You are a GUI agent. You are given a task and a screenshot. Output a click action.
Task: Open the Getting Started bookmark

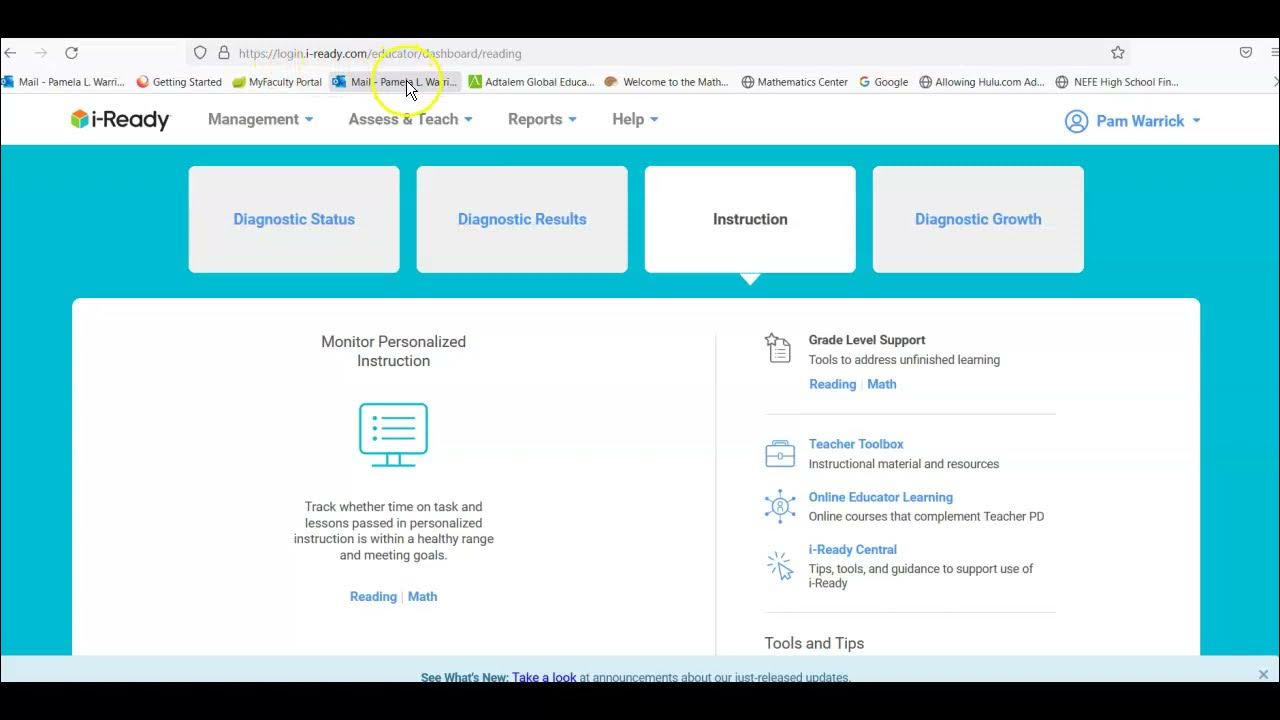pos(179,82)
